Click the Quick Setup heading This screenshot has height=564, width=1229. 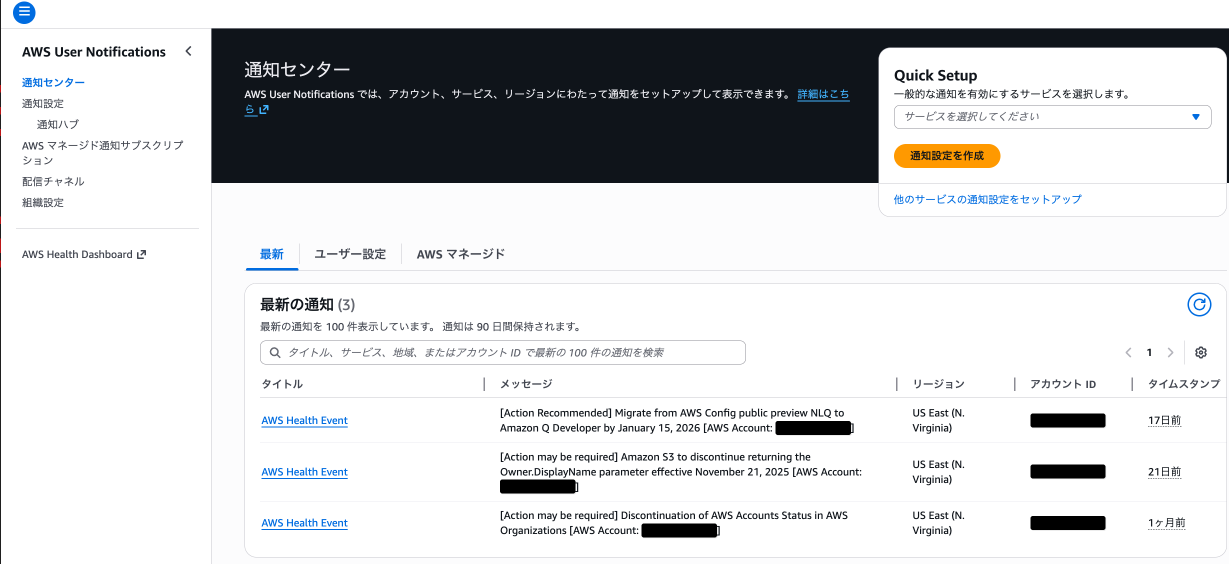point(935,75)
